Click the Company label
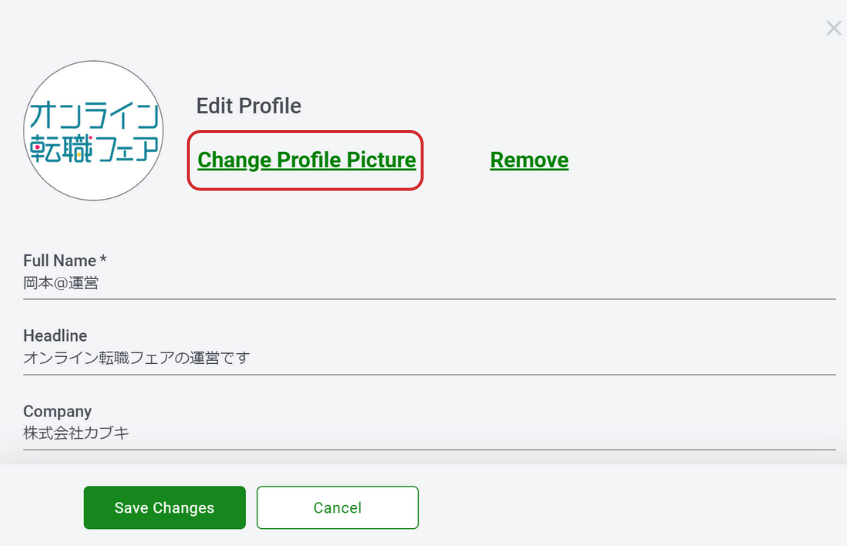 57,412
